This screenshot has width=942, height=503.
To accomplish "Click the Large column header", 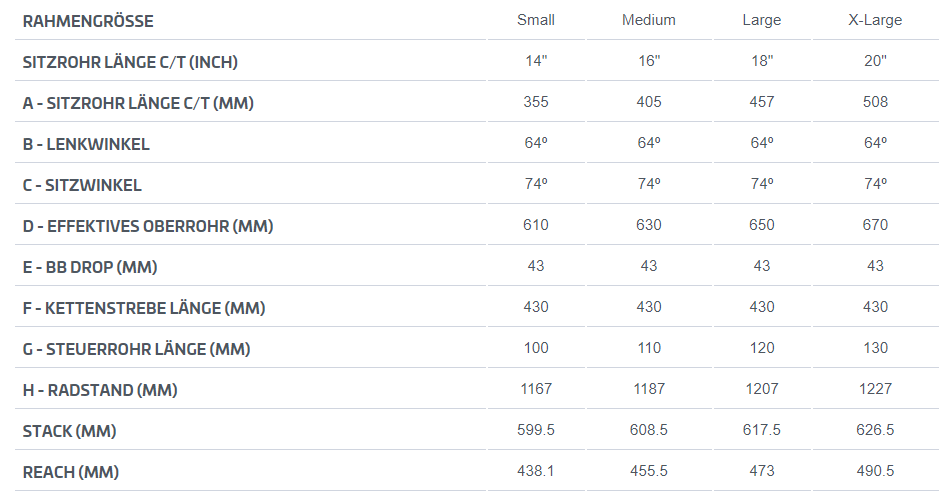I will coord(762,20).
